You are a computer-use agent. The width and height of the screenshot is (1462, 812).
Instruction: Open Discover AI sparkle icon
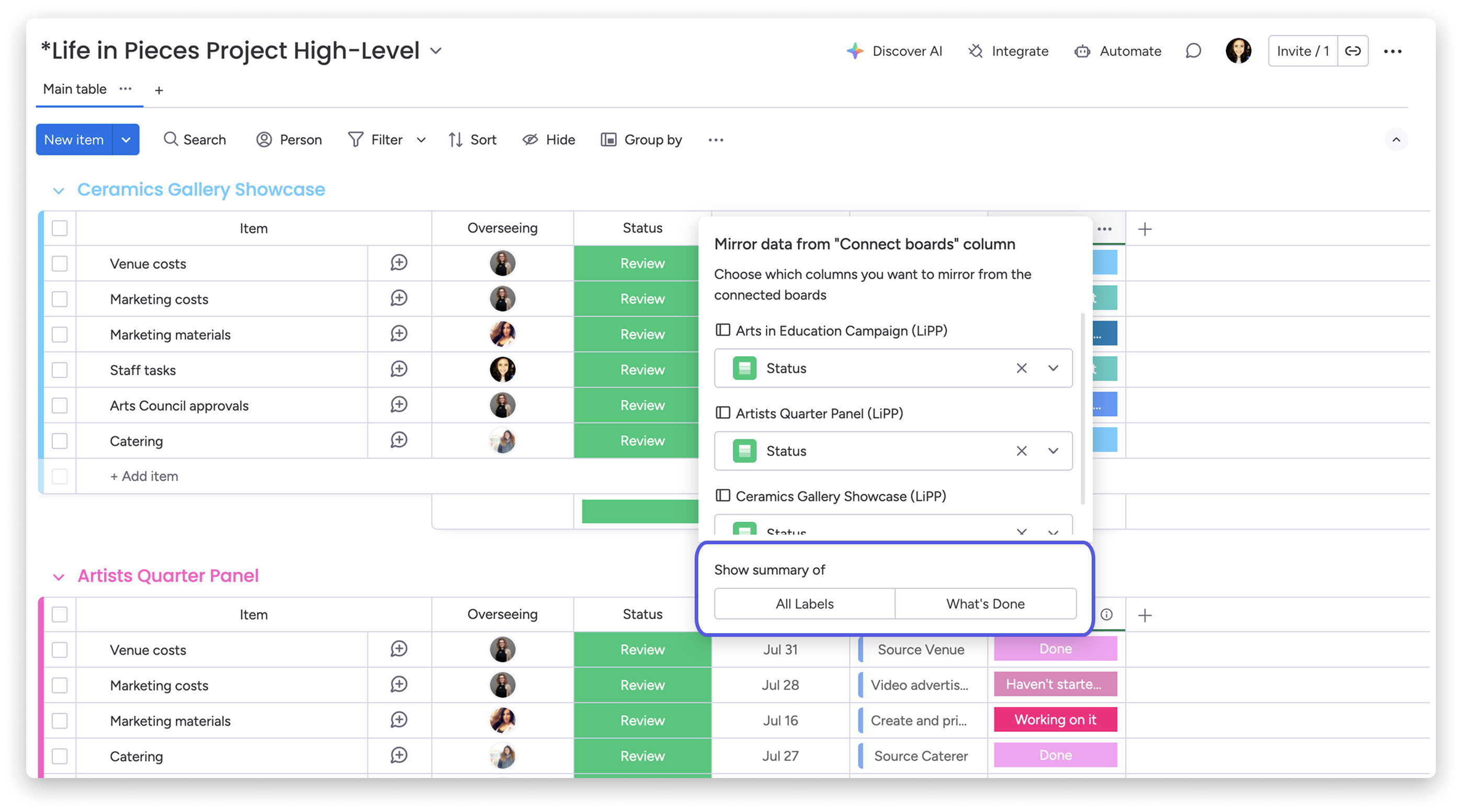(x=855, y=51)
